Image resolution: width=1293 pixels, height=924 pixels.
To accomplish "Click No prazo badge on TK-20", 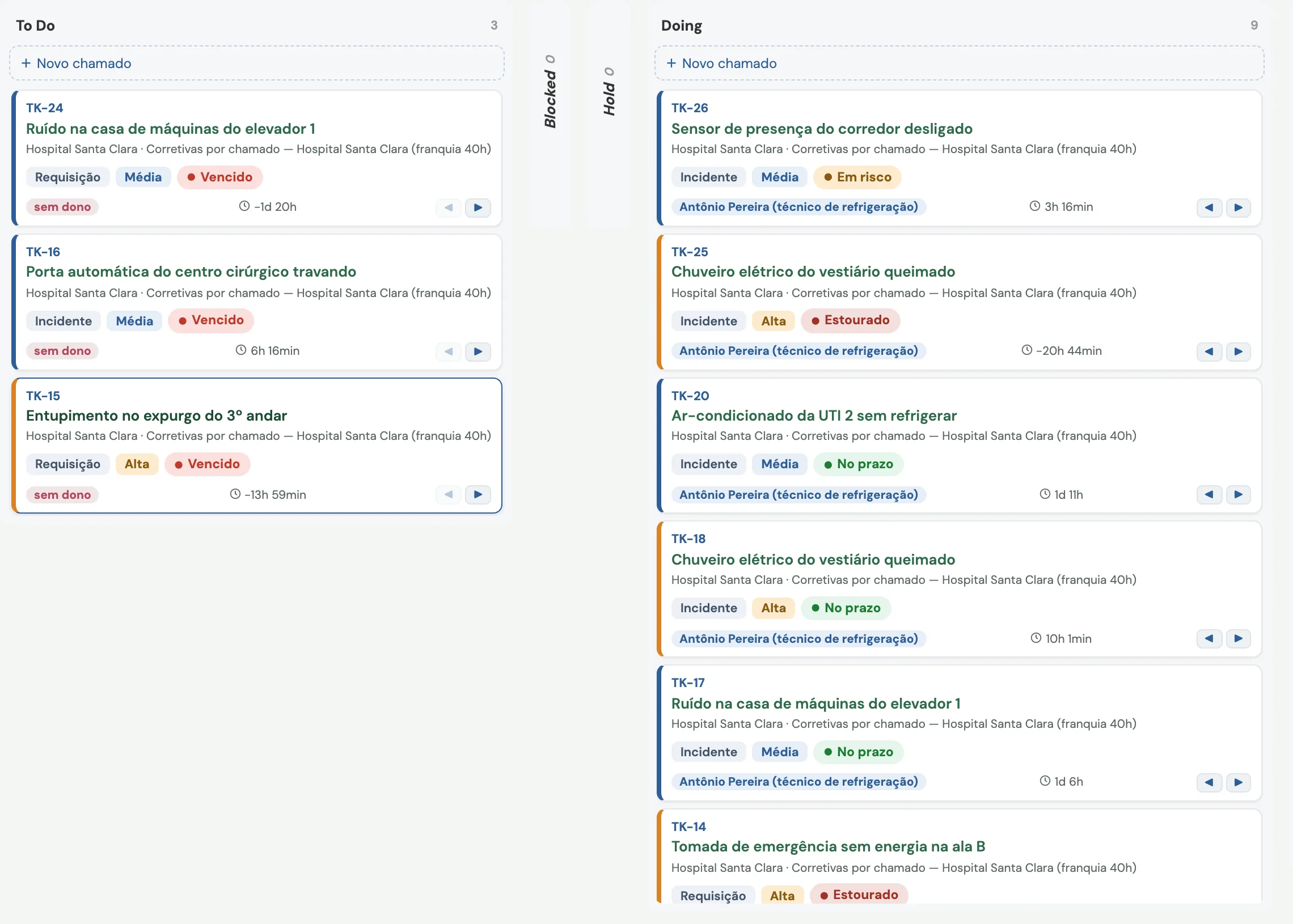I will pyautogui.click(x=858, y=464).
